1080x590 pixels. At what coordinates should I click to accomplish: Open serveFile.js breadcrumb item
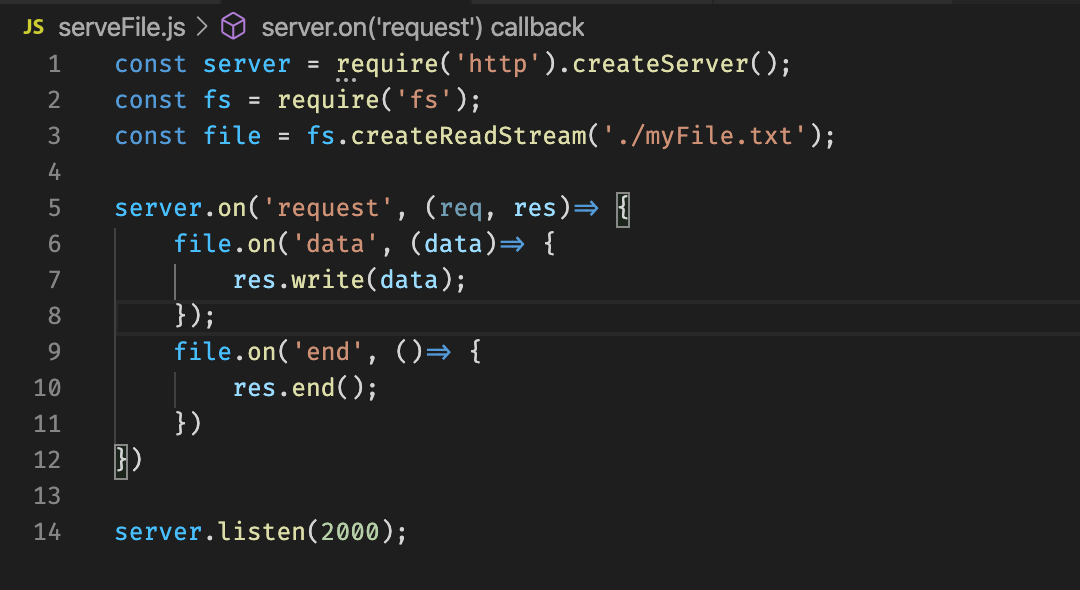122,28
